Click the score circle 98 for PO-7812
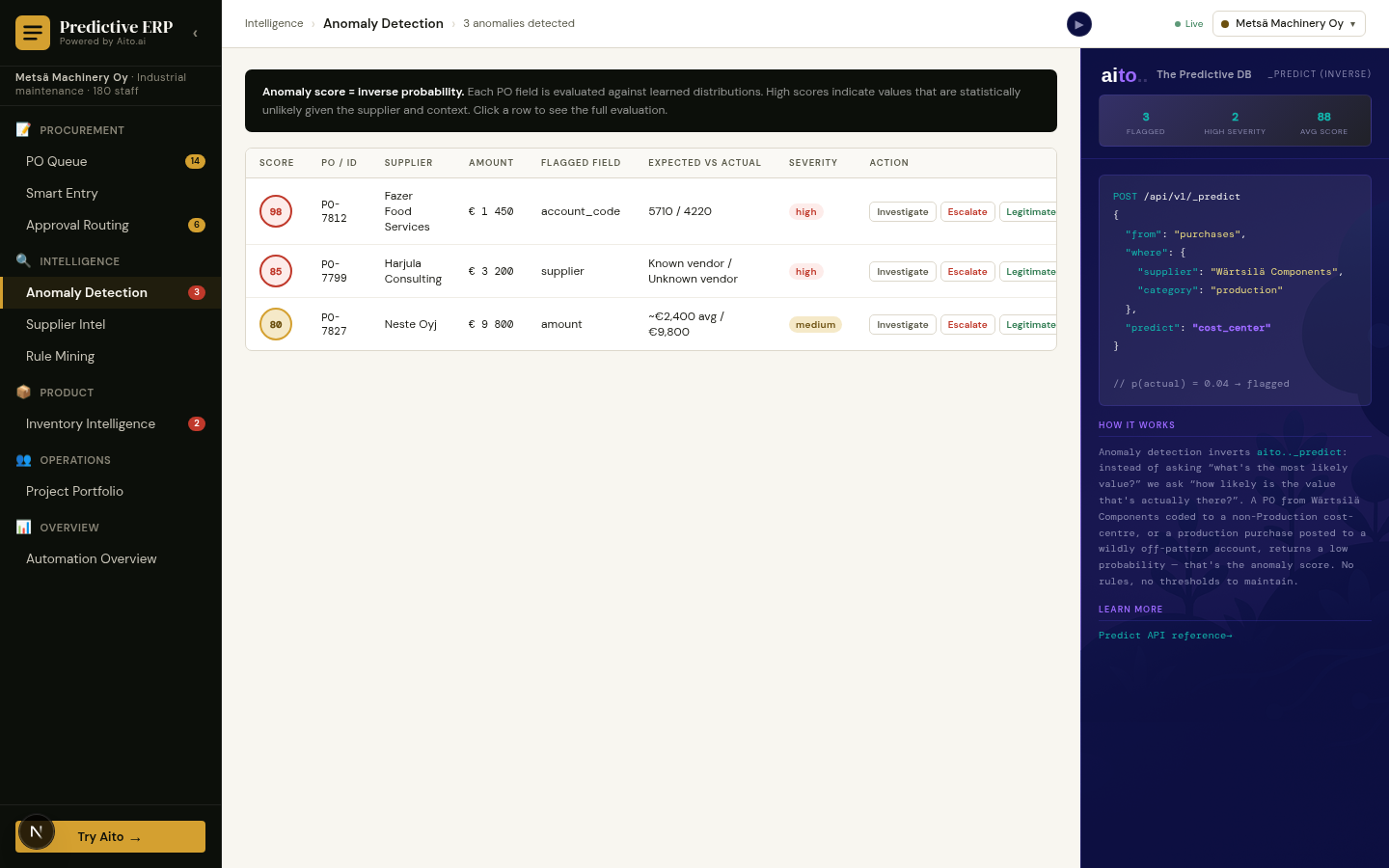This screenshot has width=1389, height=868. [x=276, y=211]
